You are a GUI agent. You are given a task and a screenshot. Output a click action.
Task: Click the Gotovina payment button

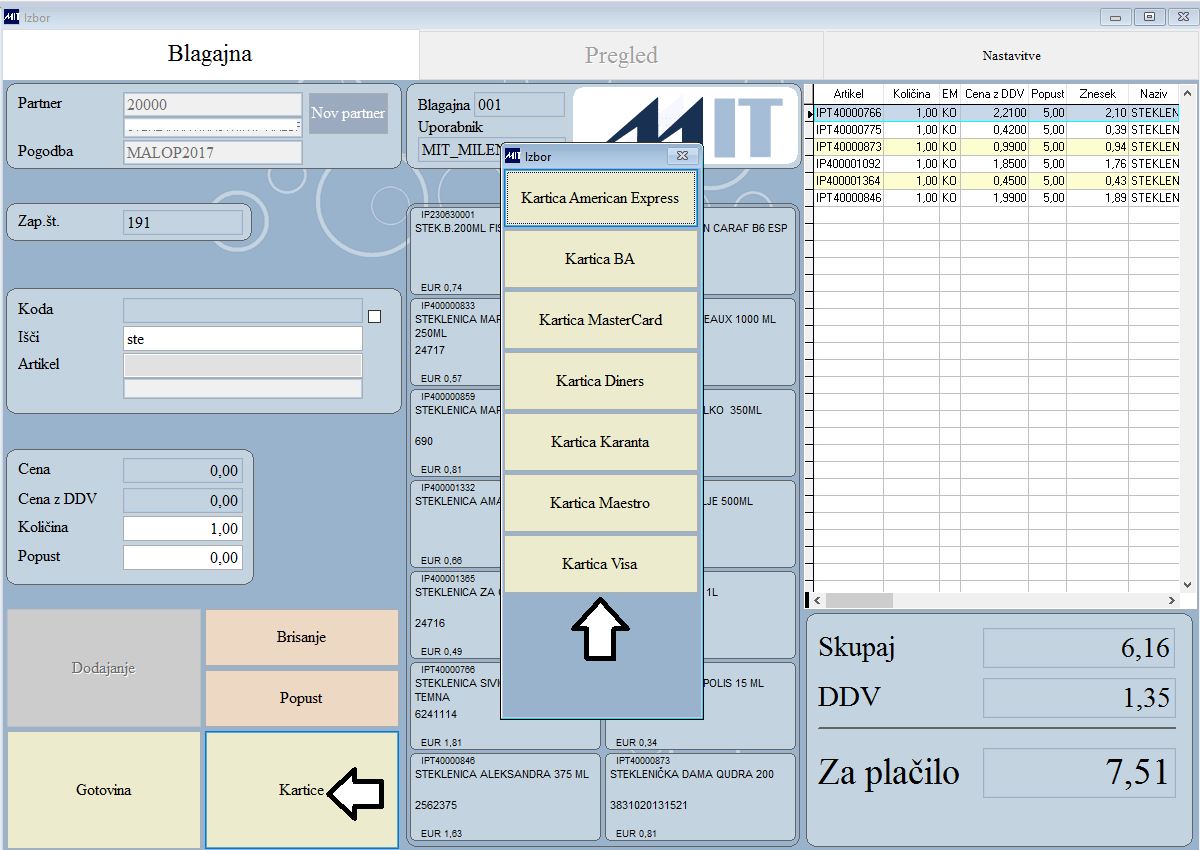104,789
